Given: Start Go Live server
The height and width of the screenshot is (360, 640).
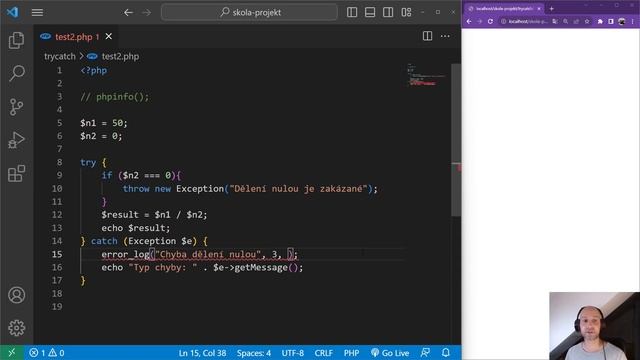Looking at the screenshot, I should 390,353.
